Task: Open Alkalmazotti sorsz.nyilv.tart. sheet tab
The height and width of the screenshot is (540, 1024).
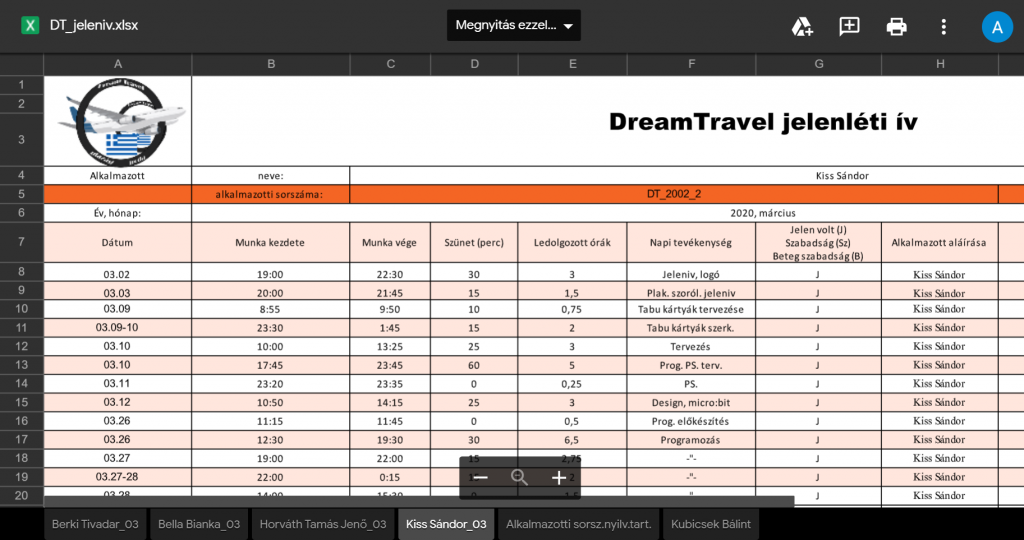Action: (x=578, y=524)
